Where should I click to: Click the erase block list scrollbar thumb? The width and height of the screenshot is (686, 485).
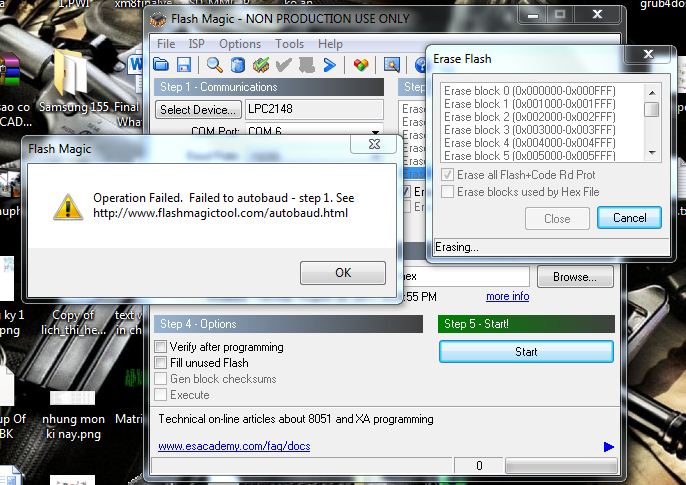point(652,109)
